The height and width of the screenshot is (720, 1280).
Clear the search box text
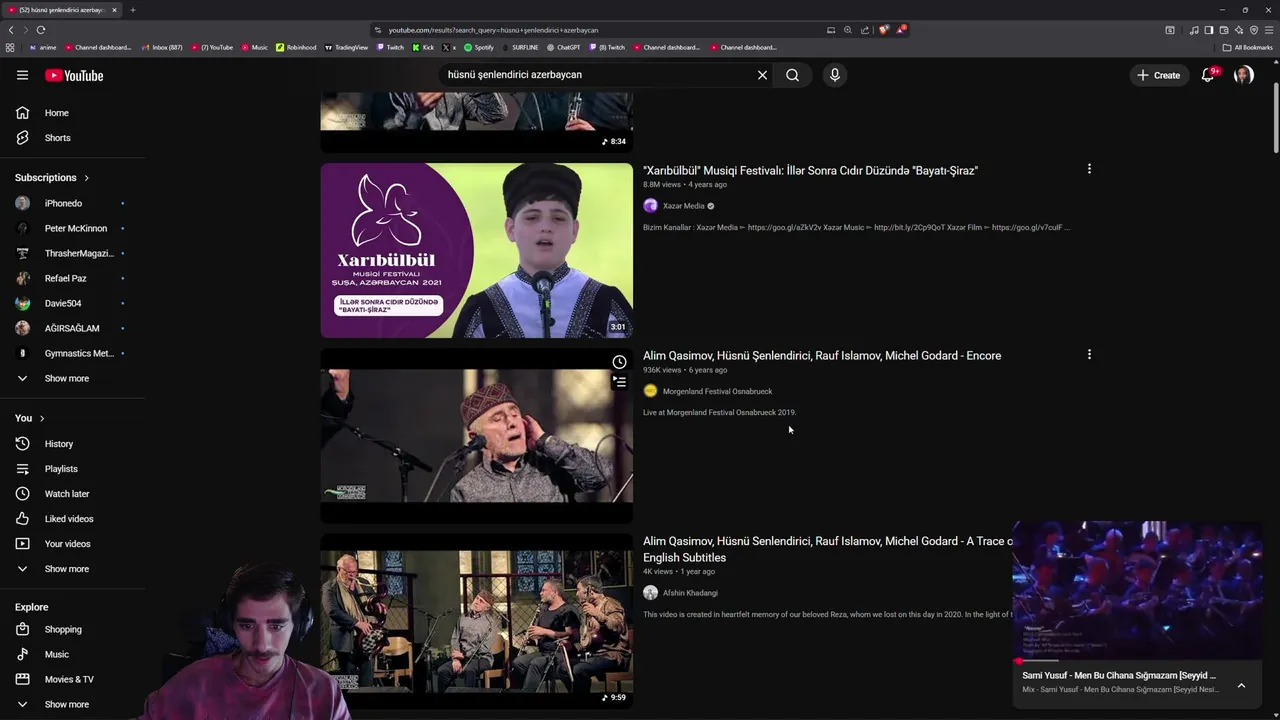pos(762,75)
